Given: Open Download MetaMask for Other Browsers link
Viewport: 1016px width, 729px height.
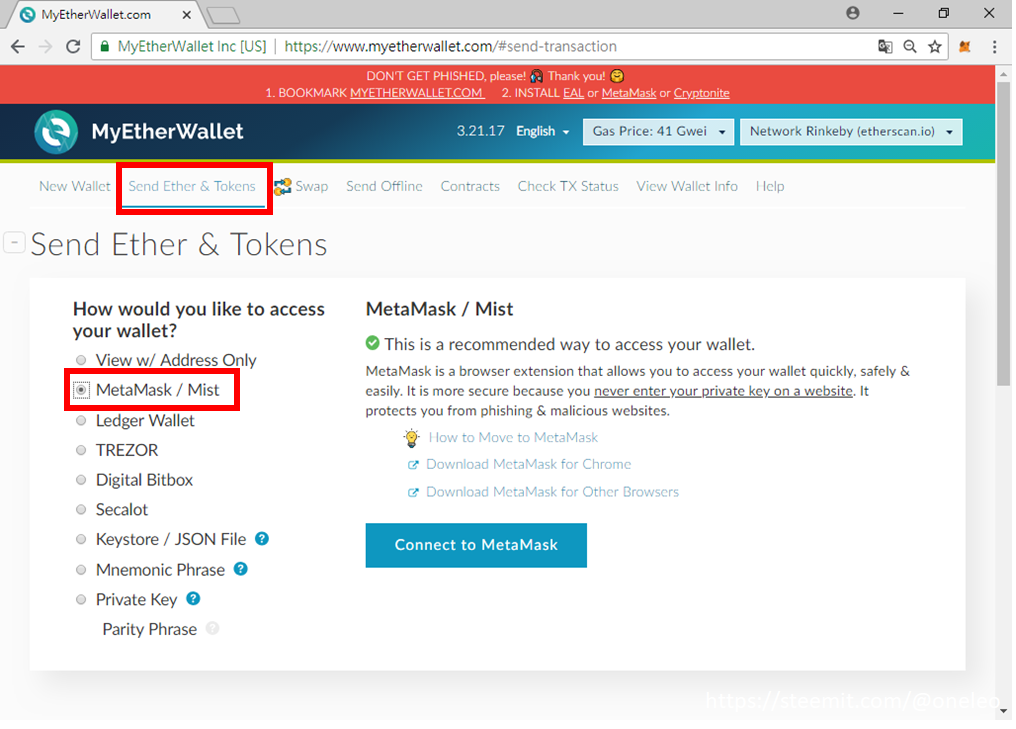Looking at the screenshot, I should 552,492.
